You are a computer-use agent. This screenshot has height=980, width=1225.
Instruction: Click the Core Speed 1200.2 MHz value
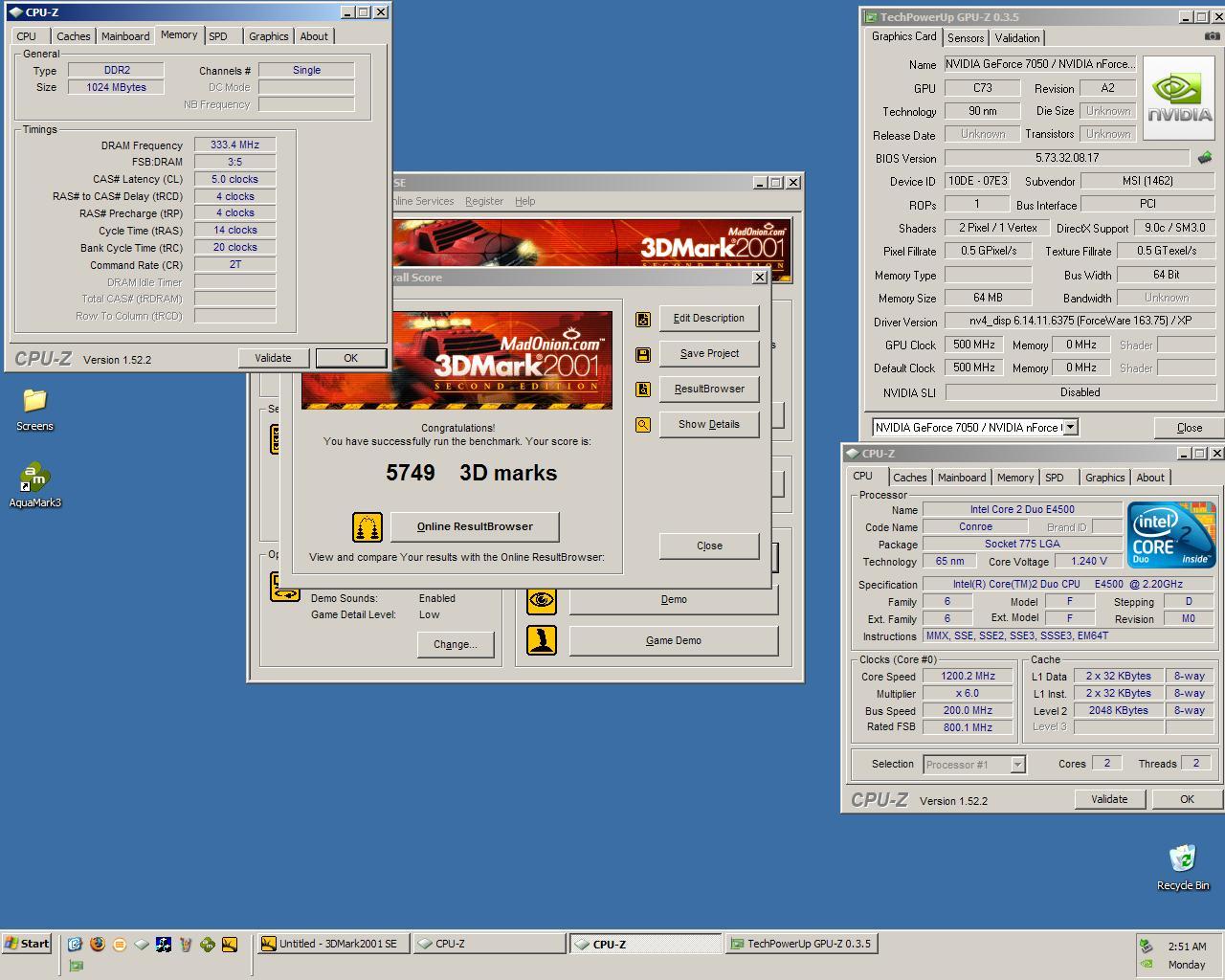(969, 677)
